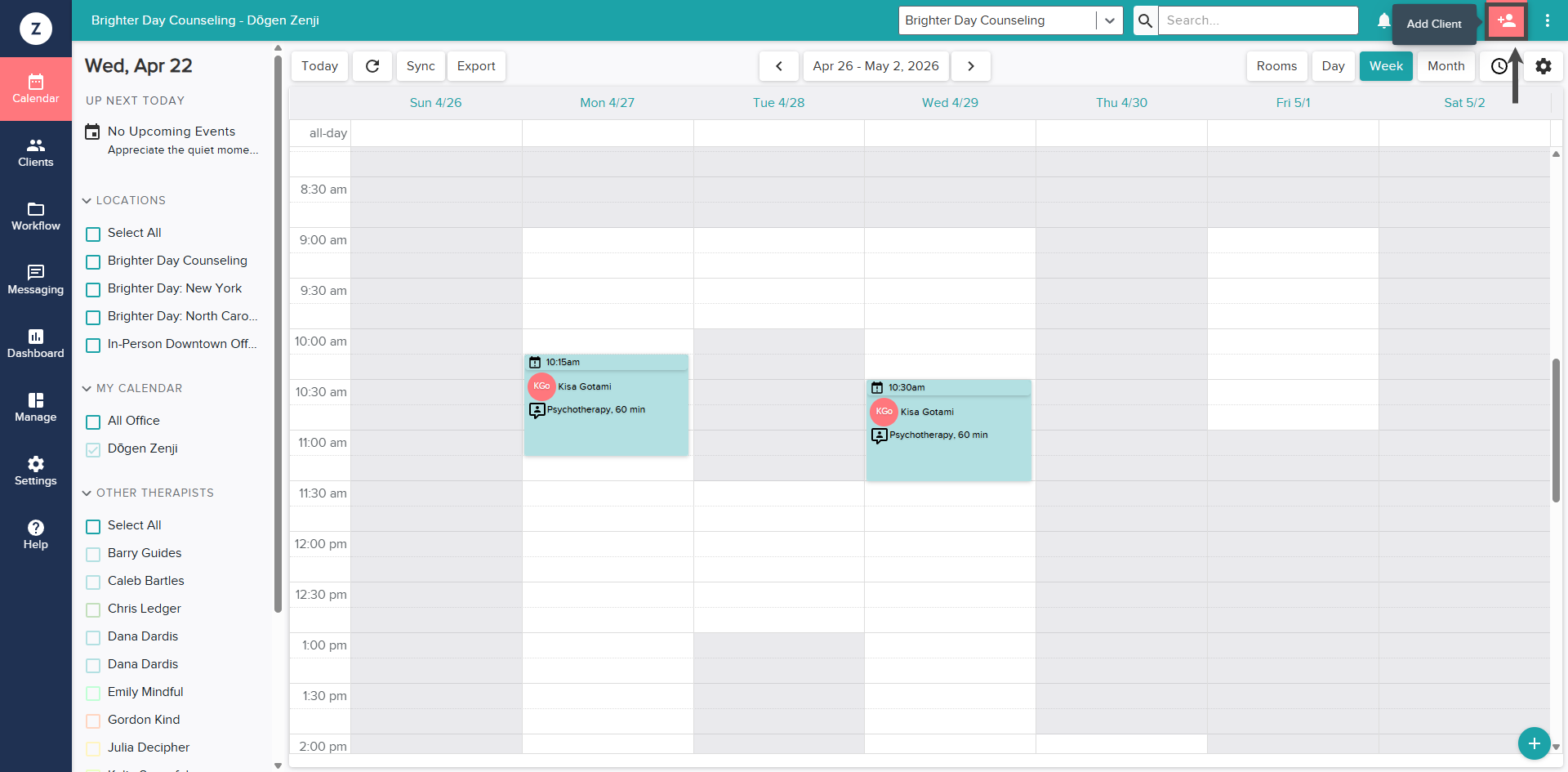The width and height of the screenshot is (1568, 772).
Task: Toggle Julia Decipher therapist checkbox
Action: point(93,749)
